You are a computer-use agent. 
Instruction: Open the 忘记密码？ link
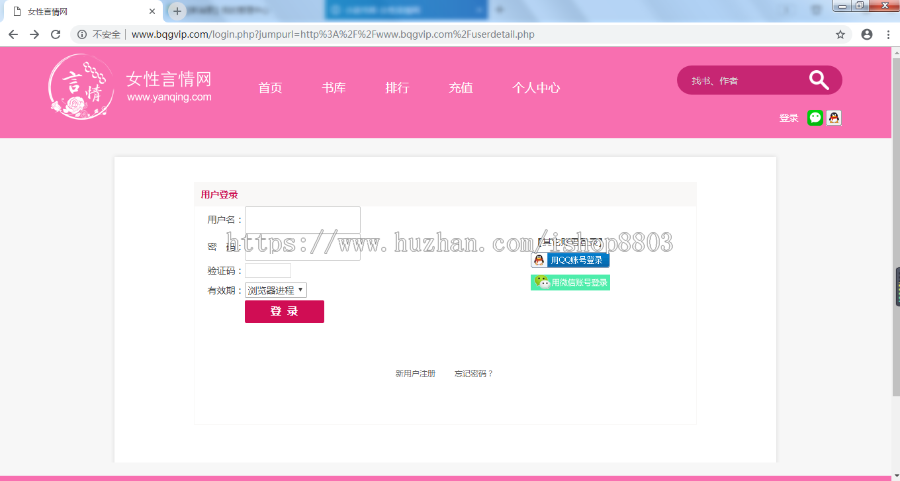(x=474, y=374)
